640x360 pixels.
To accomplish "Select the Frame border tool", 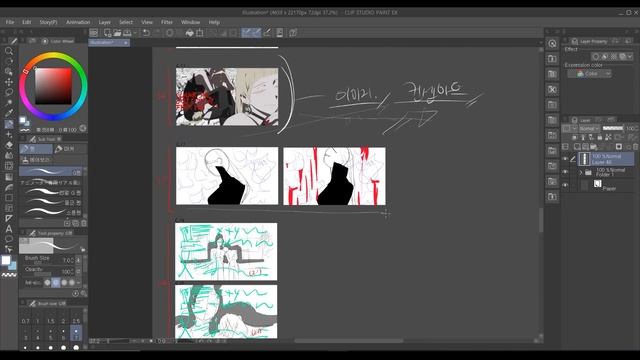I will (x=9, y=208).
